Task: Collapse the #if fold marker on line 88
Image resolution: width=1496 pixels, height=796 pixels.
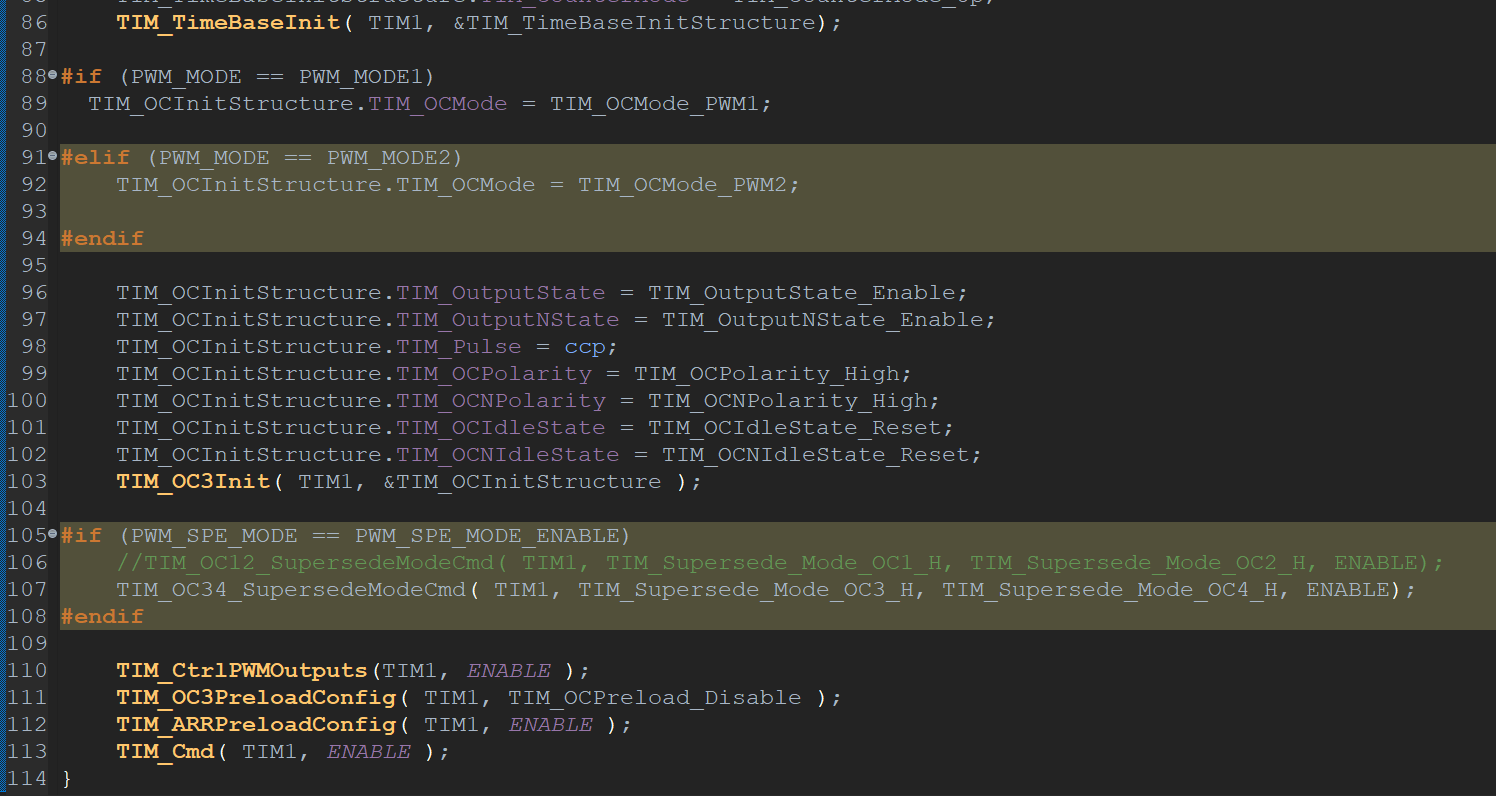Action: [x=53, y=76]
